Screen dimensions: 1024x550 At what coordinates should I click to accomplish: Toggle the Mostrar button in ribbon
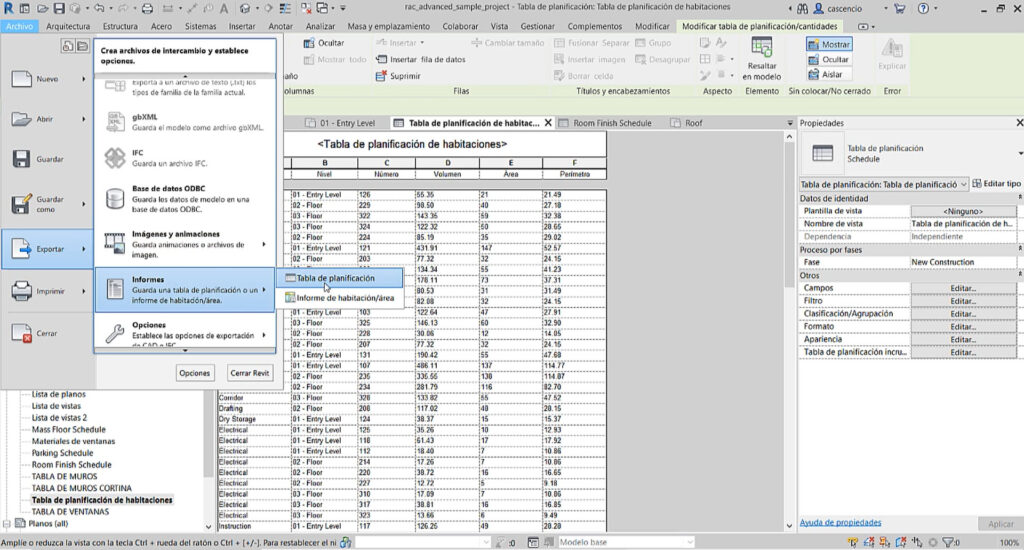point(828,45)
